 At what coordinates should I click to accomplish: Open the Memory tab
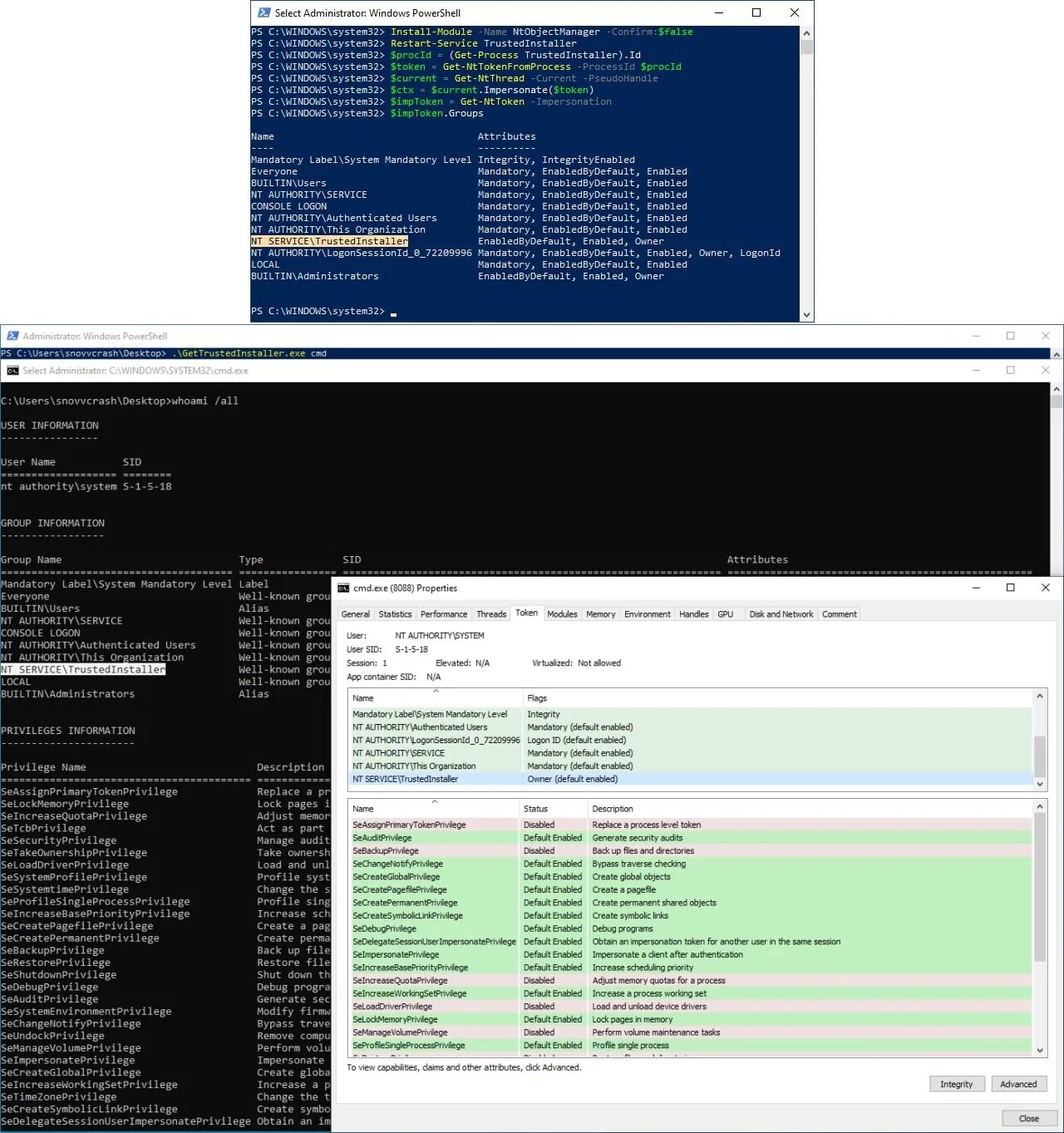[x=601, y=614]
